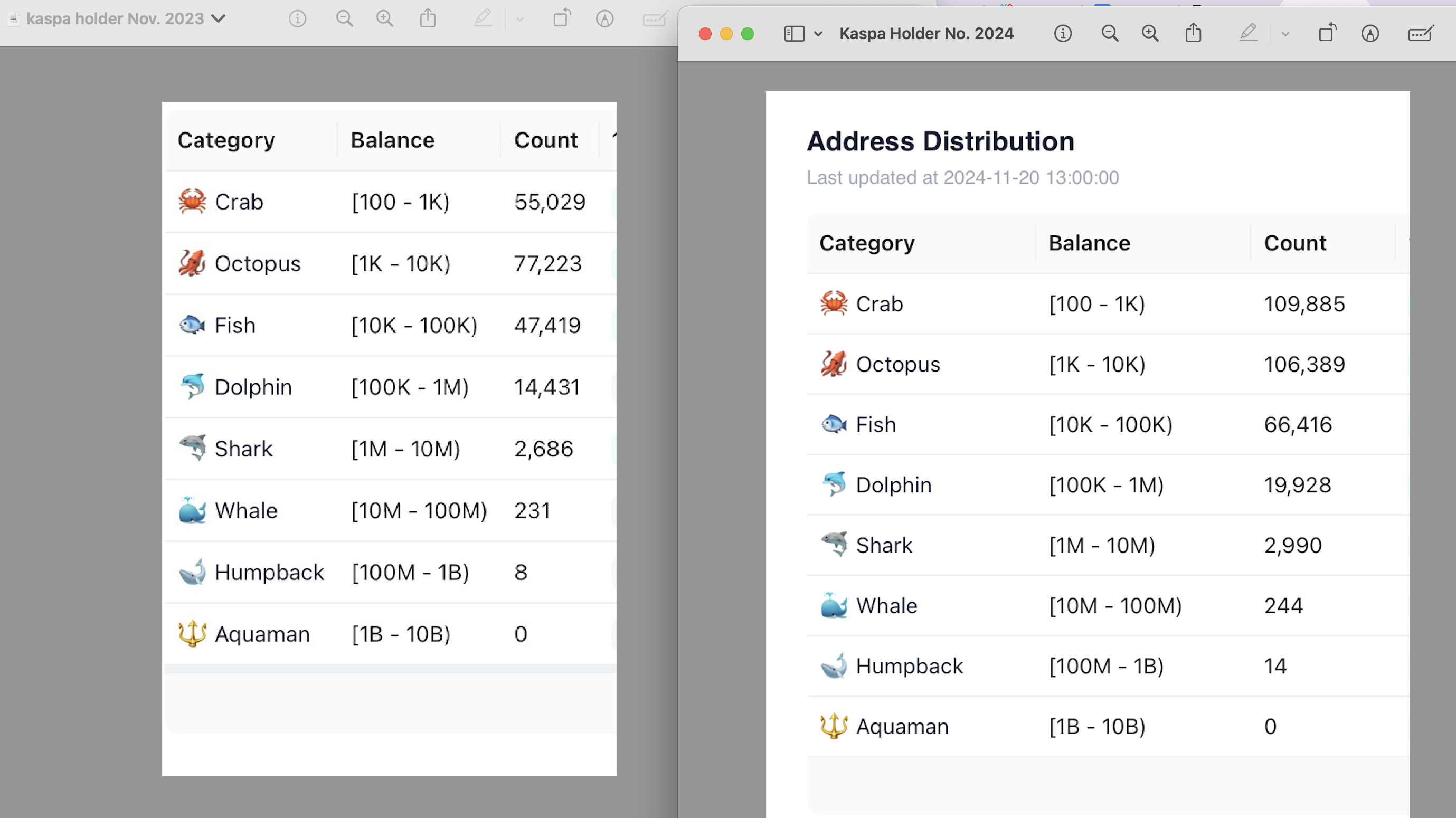This screenshot has height=818, width=1456.
Task: Open form filling toolbar in Kaspa Holder No. 2024 window
Action: (x=1421, y=34)
